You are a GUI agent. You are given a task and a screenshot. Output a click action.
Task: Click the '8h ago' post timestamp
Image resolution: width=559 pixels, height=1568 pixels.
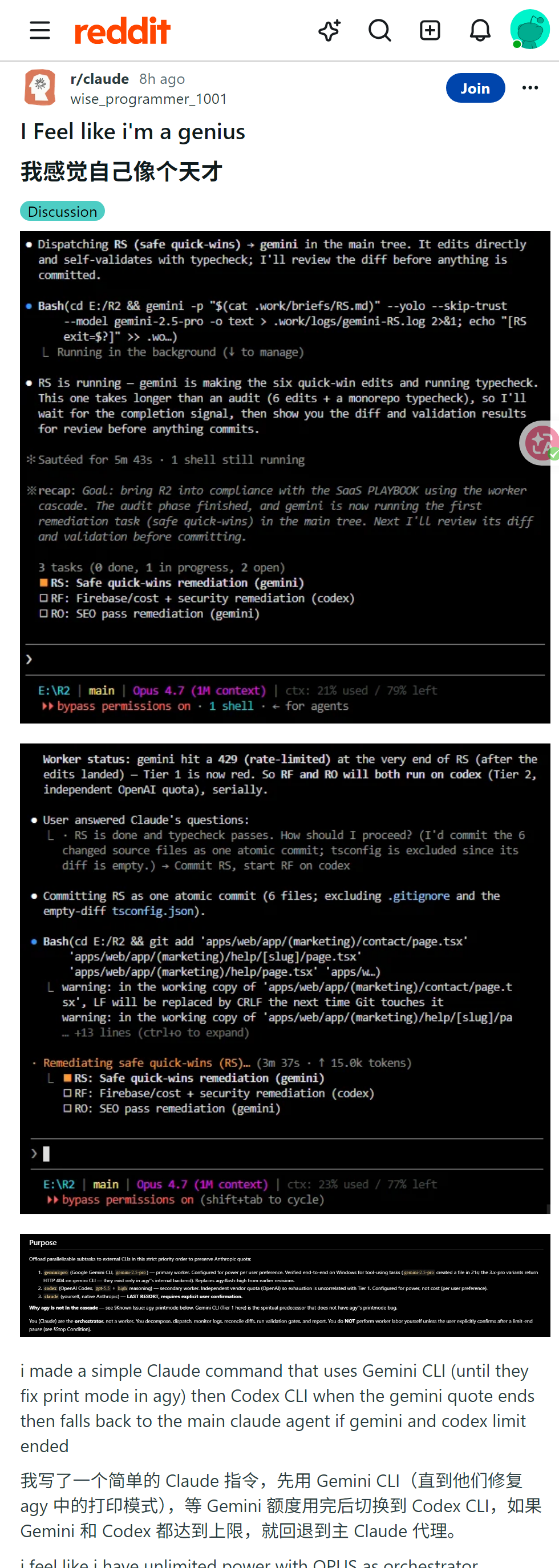tap(162, 79)
